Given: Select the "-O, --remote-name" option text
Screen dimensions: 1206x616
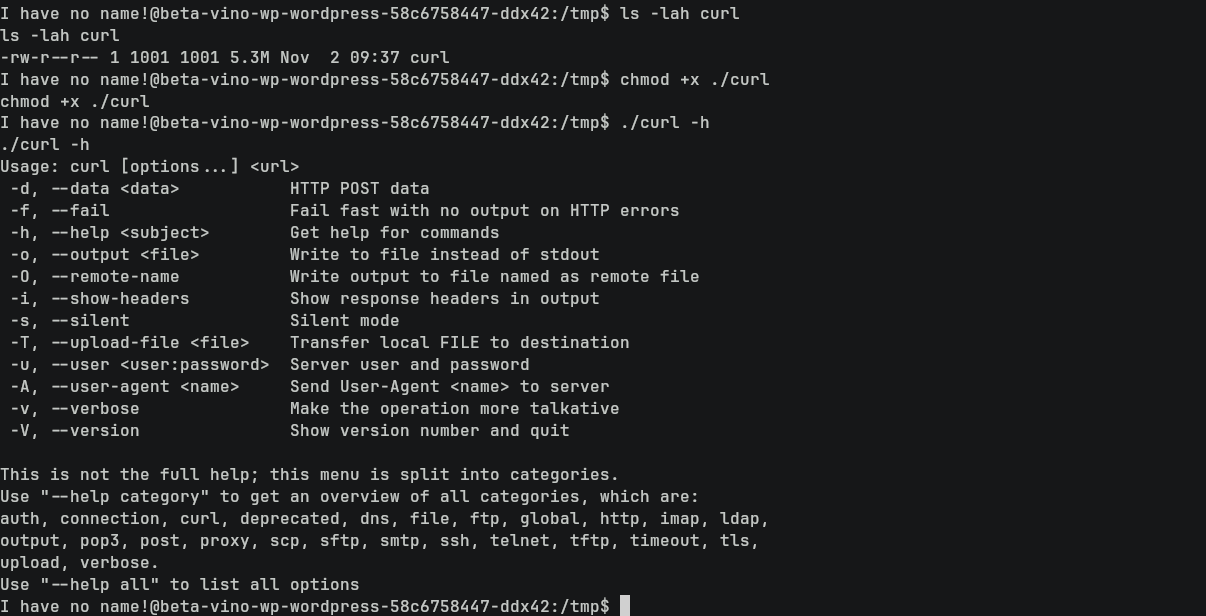Looking at the screenshot, I should pyautogui.click(x=95, y=276).
